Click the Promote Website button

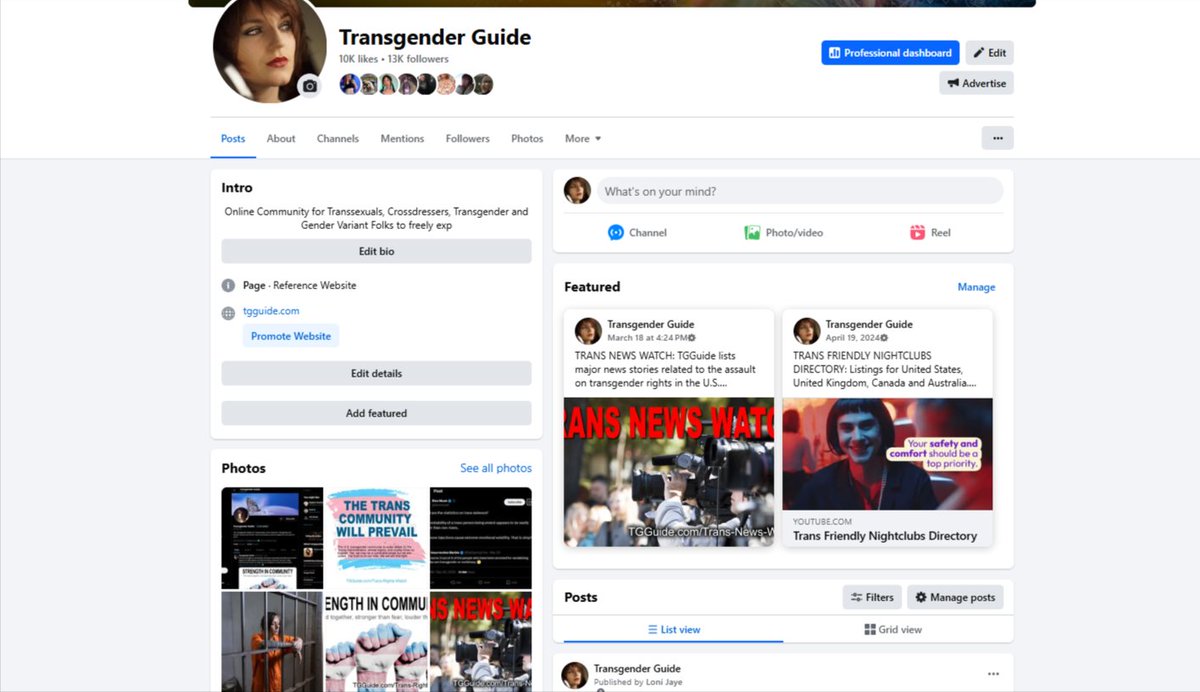click(291, 336)
